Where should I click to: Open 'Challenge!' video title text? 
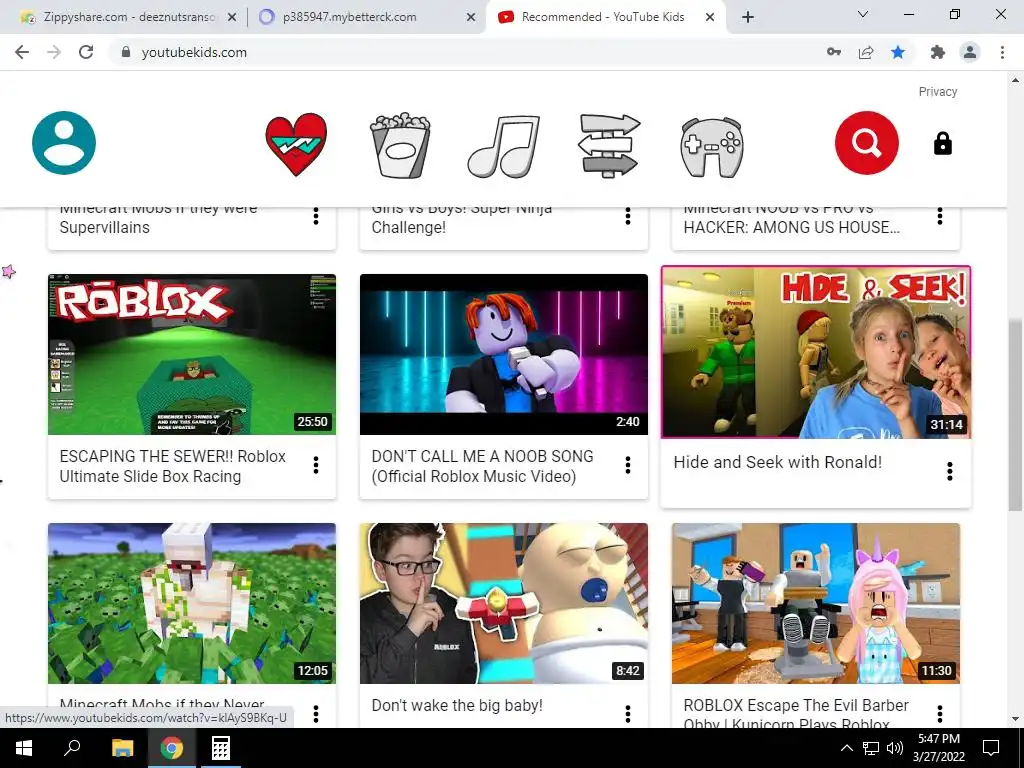pos(409,227)
